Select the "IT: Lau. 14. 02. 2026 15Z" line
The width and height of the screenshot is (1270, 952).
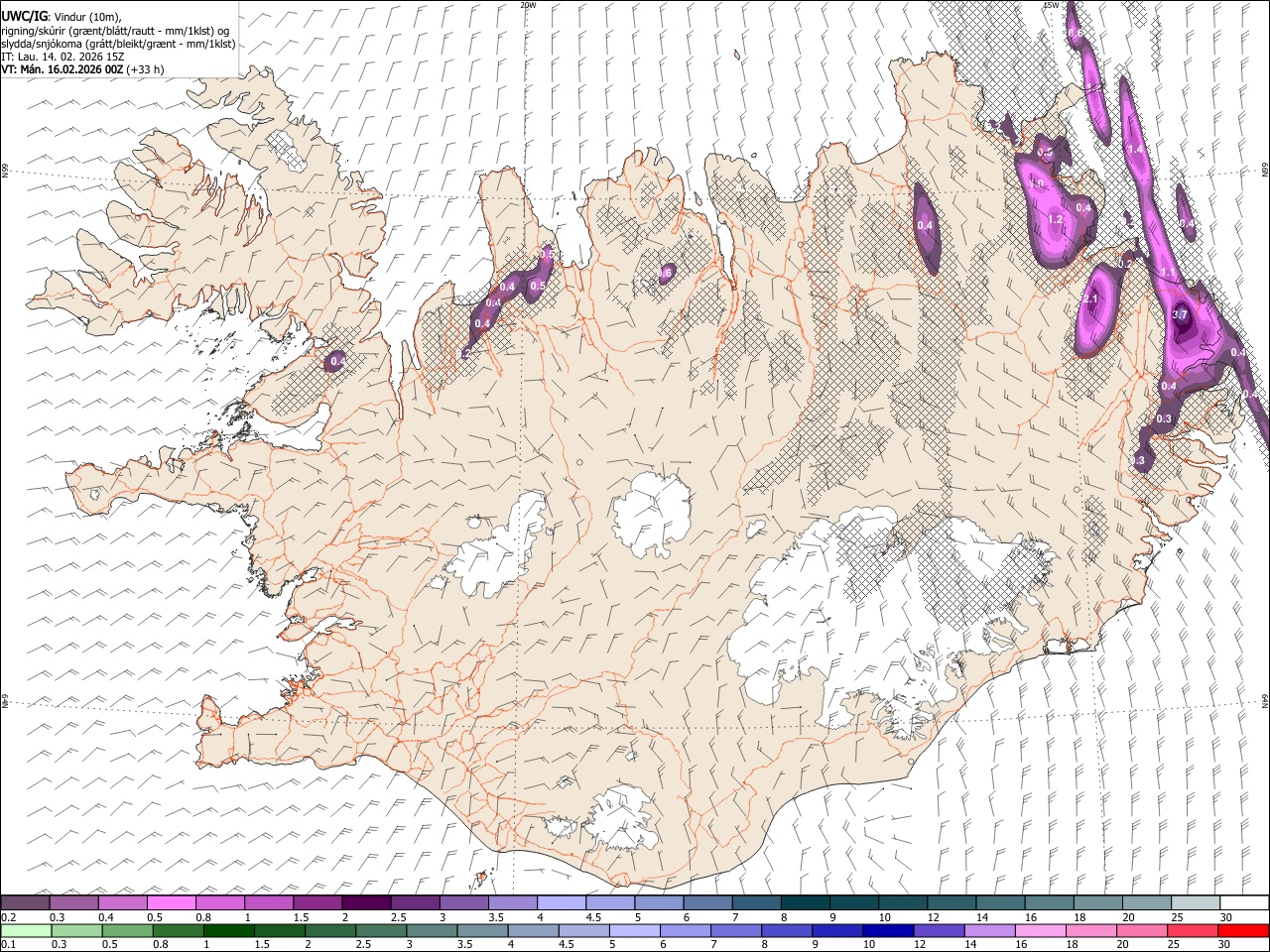tap(63, 57)
